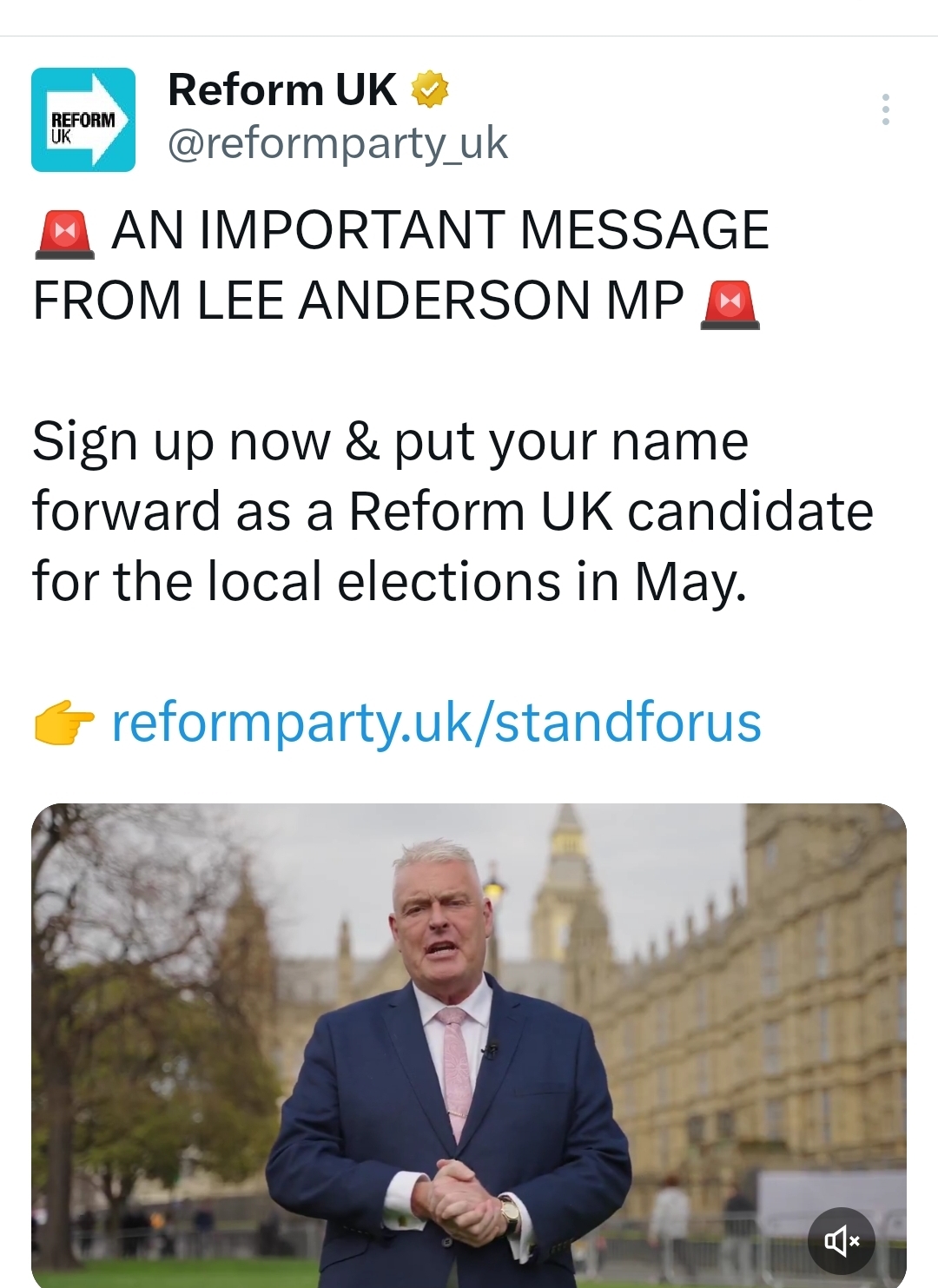Click the "Sign up now & put your name" line
Image resolution: width=938 pixels, height=1288 pixels.
(x=390, y=442)
